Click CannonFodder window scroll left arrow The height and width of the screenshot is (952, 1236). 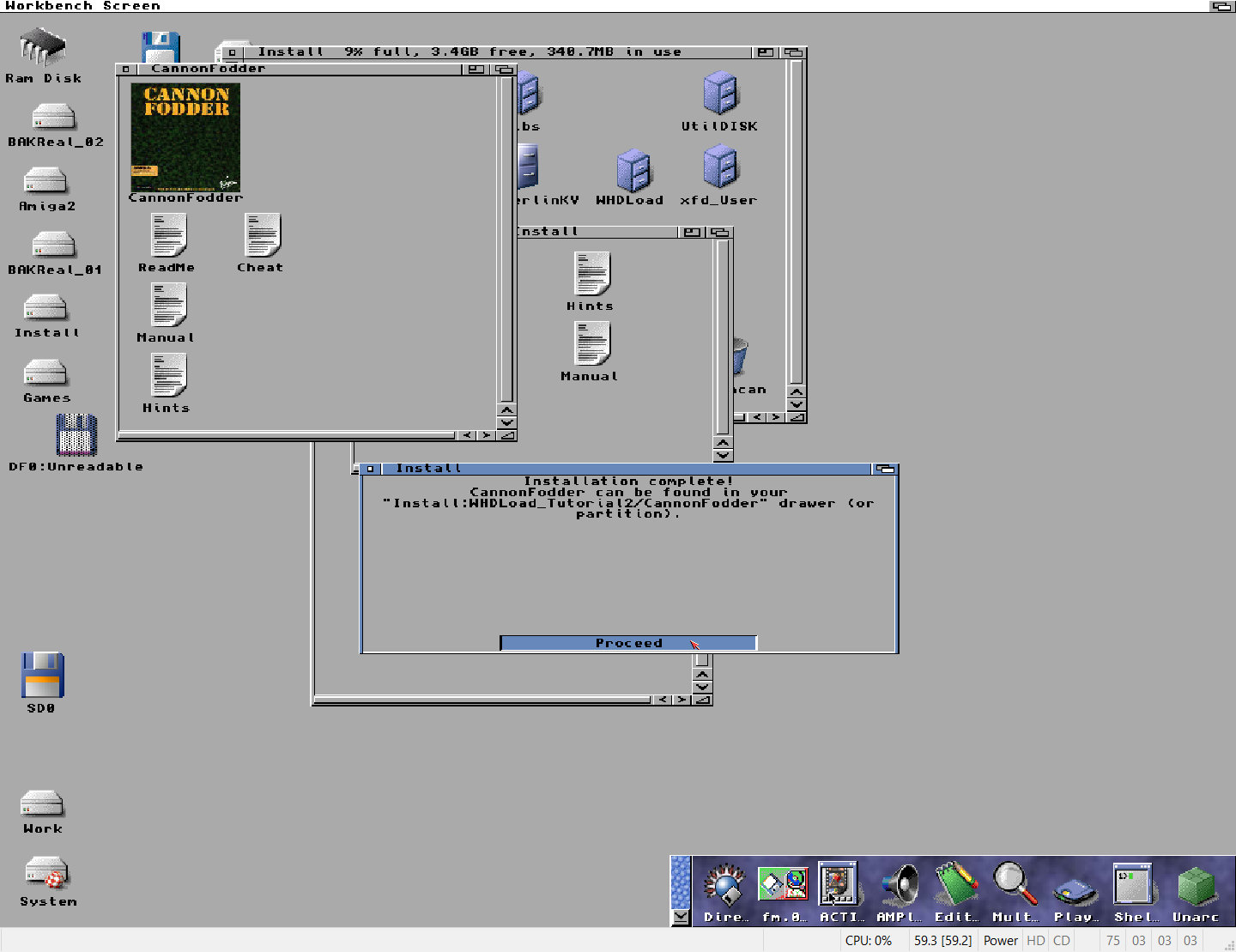pyautogui.click(x=467, y=435)
